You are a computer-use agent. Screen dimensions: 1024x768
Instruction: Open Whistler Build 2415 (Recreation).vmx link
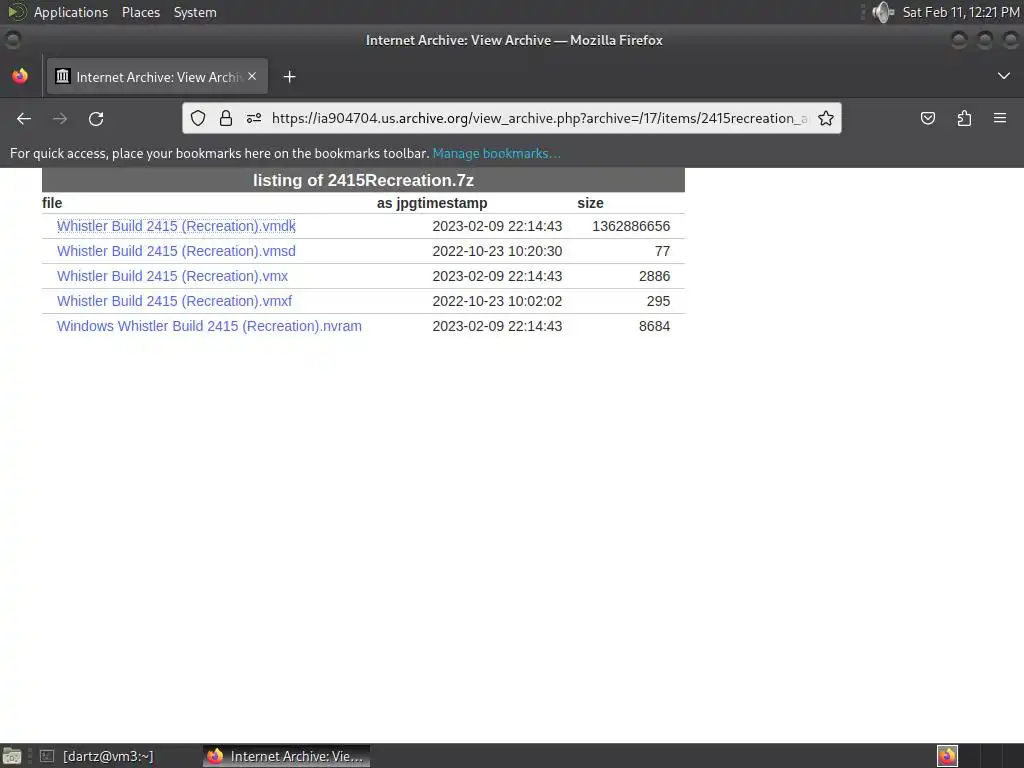[x=172, y=276]
